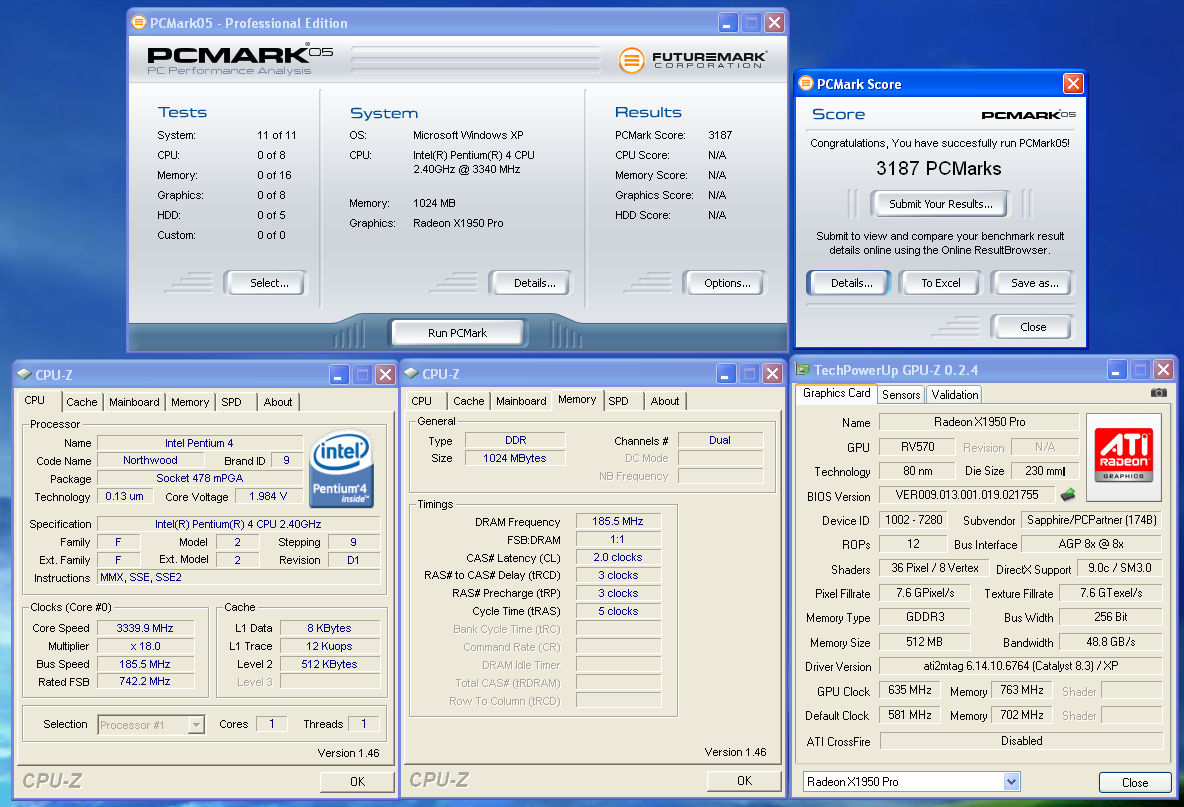This screenshot has height=807, width=1184.
Task: Click the left CPU-Z window title icon
Action: pos(24,374)
